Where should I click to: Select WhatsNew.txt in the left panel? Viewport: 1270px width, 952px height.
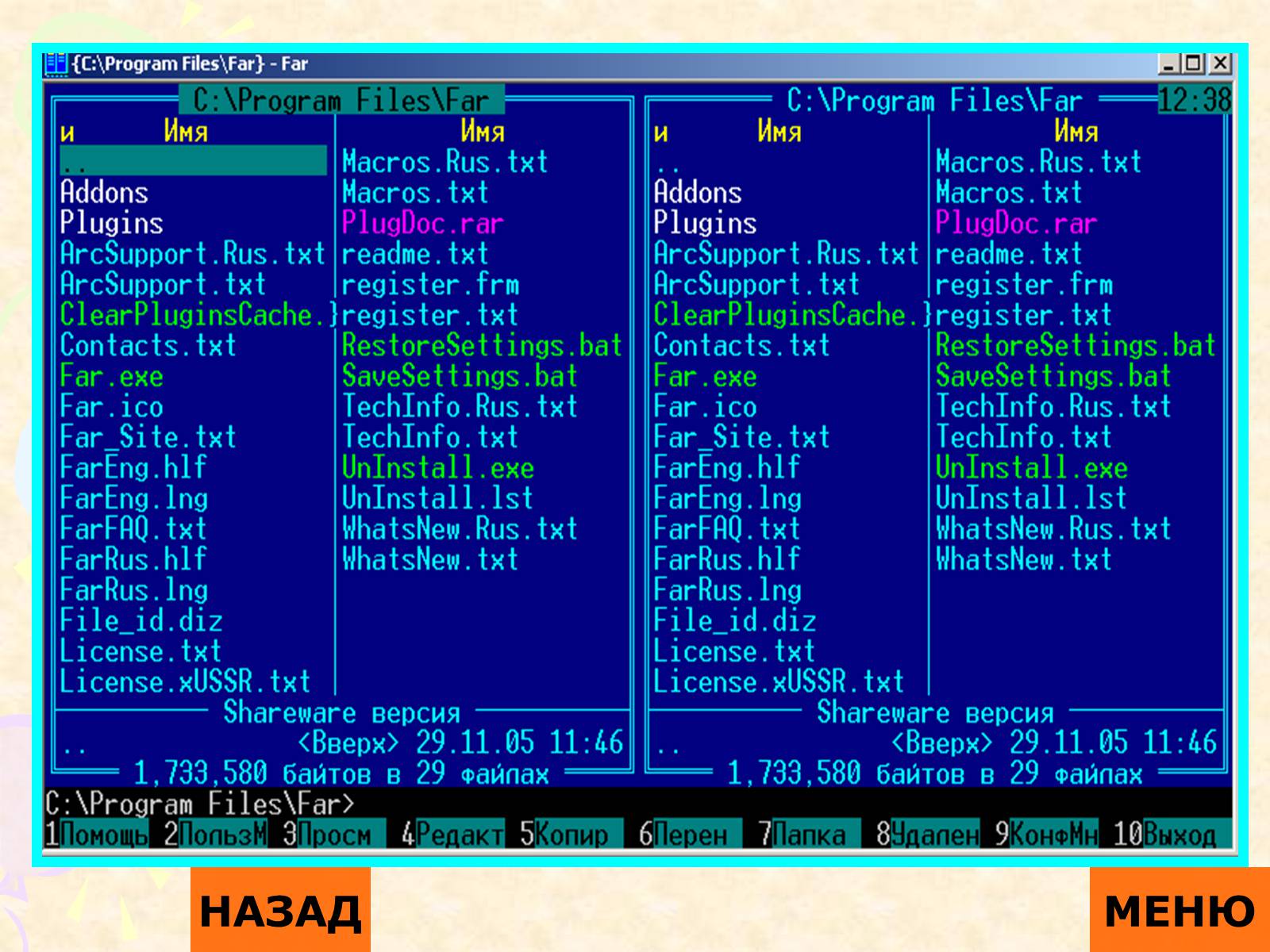(430, 559)
